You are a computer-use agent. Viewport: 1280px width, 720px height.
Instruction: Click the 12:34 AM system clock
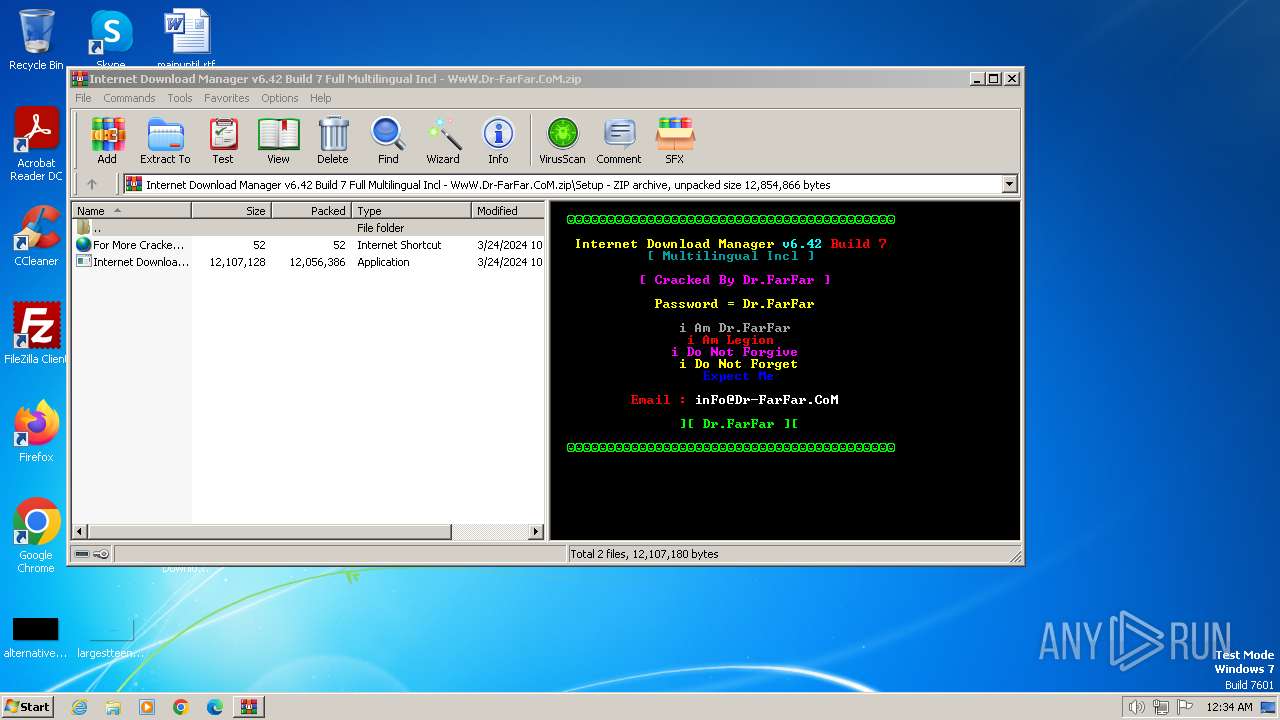[1229, 707]
